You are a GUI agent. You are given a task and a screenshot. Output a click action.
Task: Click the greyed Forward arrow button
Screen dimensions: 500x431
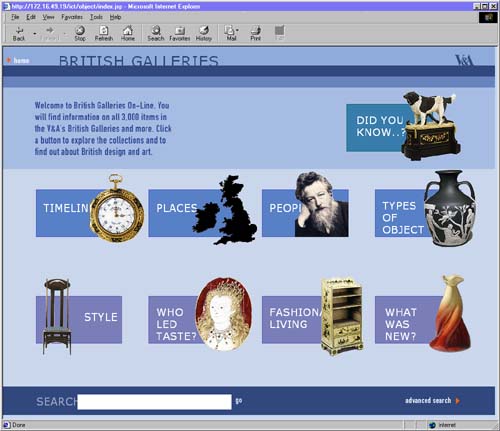[50, 33]
